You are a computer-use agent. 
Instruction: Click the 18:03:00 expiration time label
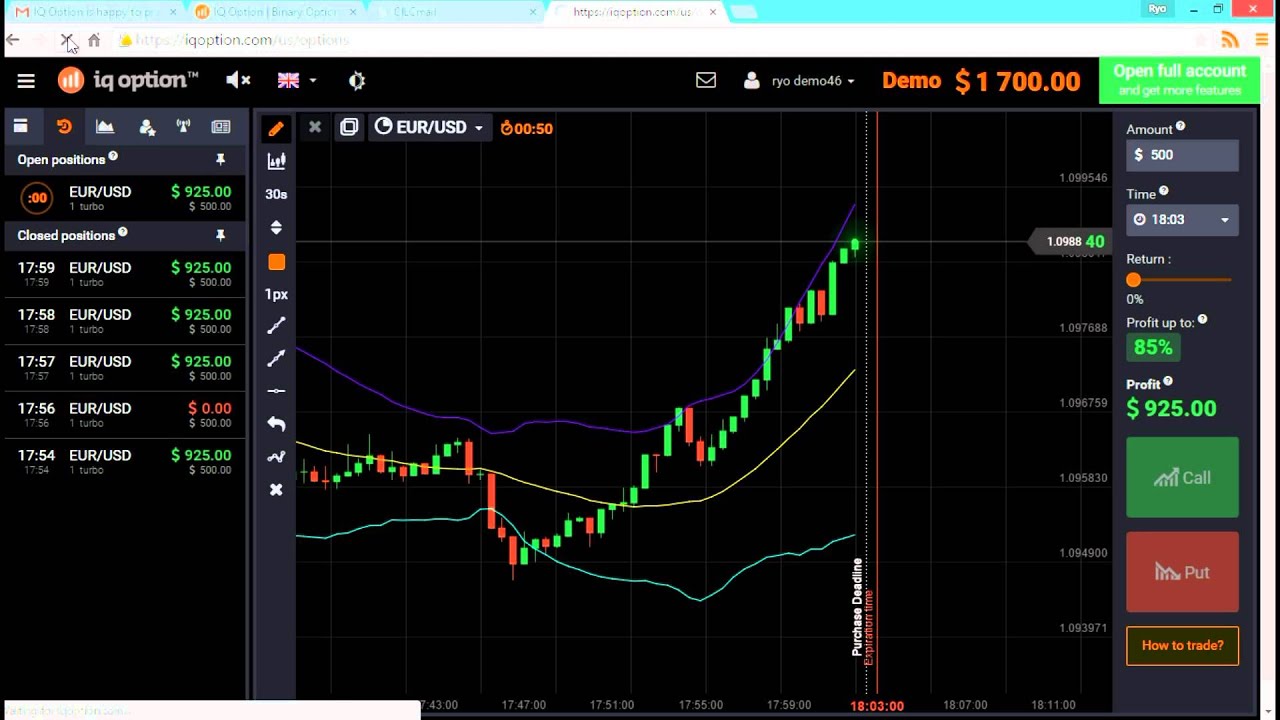tap(877, 705)
